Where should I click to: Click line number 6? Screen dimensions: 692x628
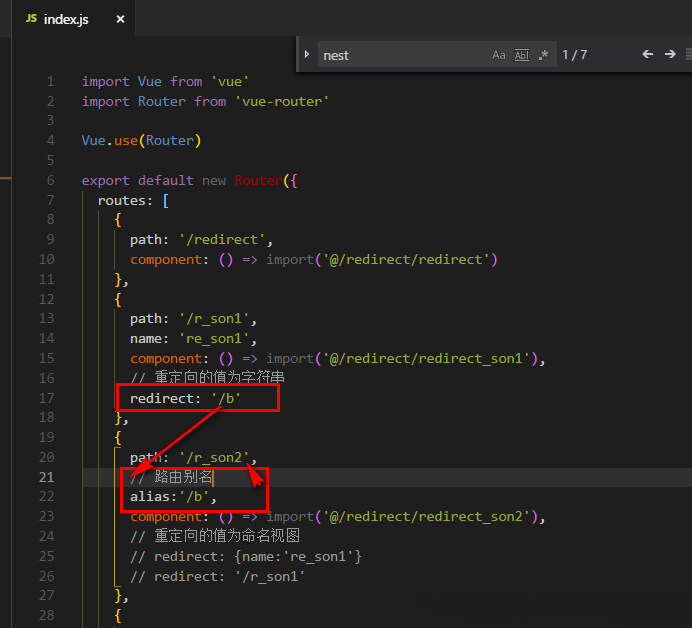pos(50,180)
